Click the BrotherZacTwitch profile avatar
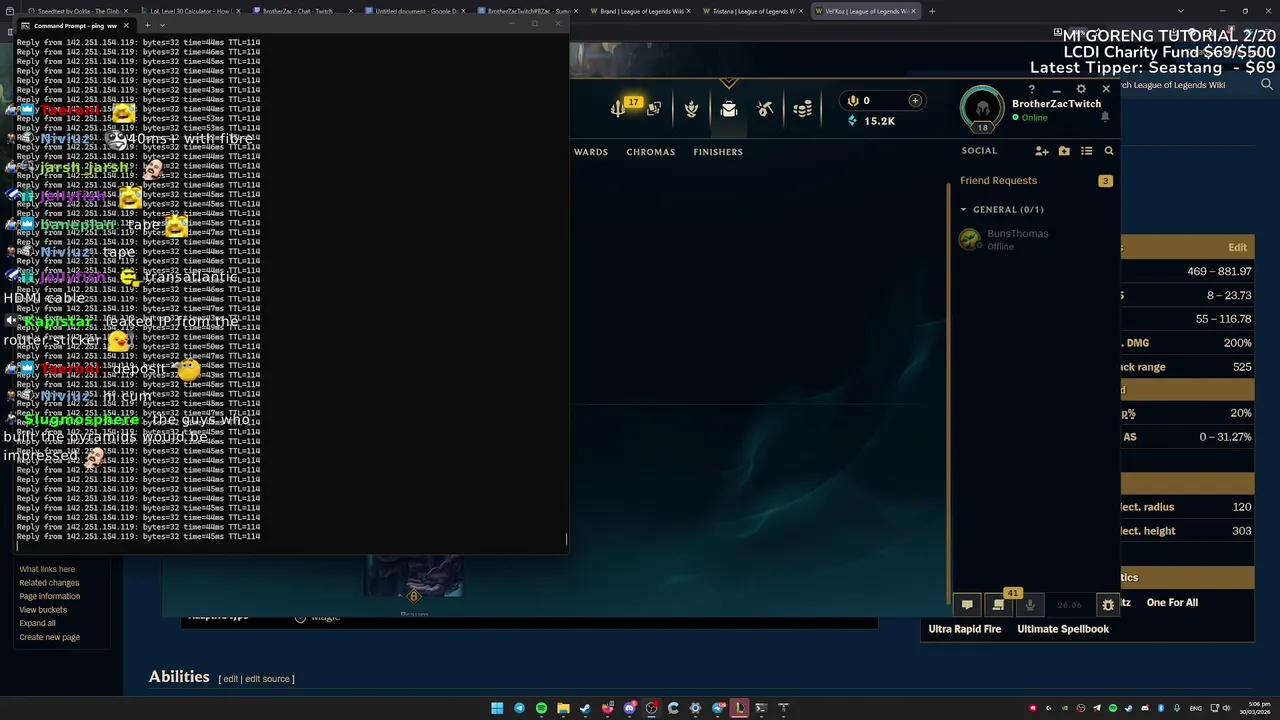Screen dimensions: 1280x720 [x=982, y=108]
